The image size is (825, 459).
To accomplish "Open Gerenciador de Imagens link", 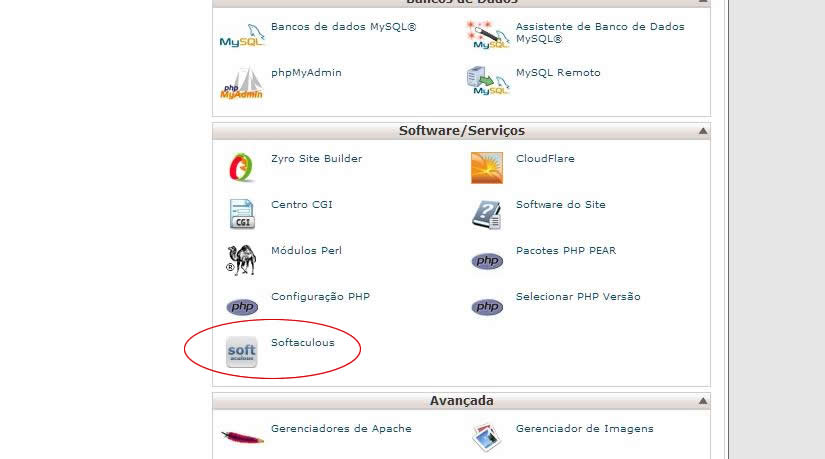I will [x=584, y=428].
